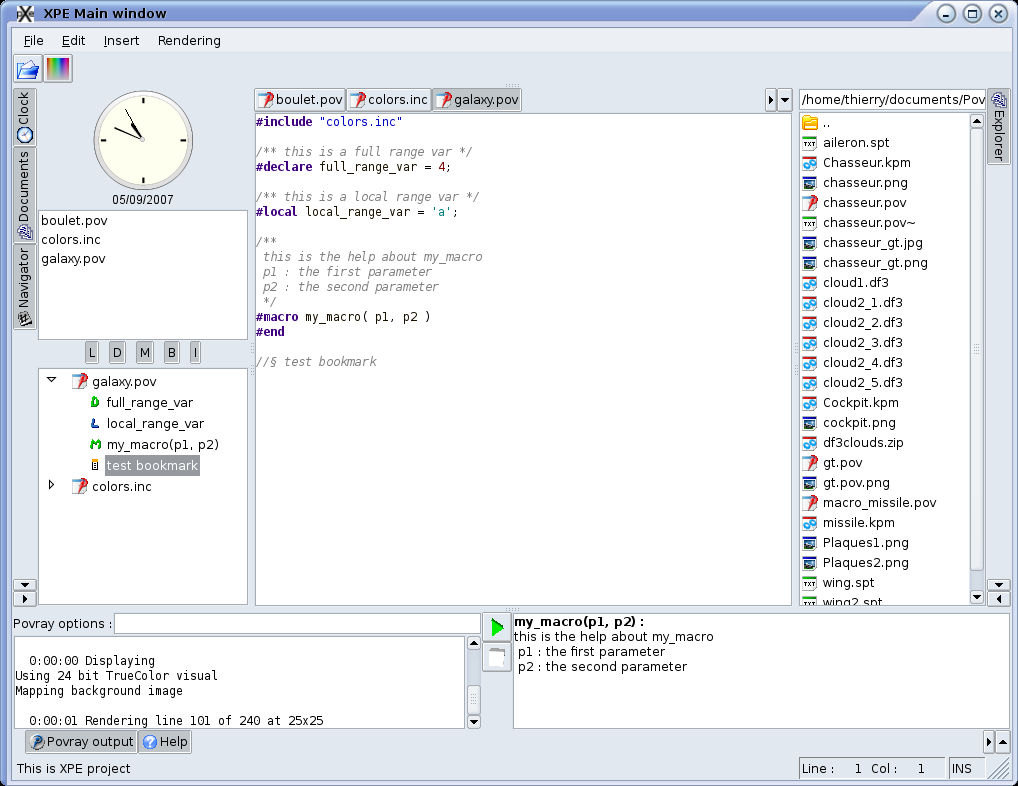Toggle the I (include) filter button
The height and width of the screenshot is (786, 1018).
tap(195, 352)
